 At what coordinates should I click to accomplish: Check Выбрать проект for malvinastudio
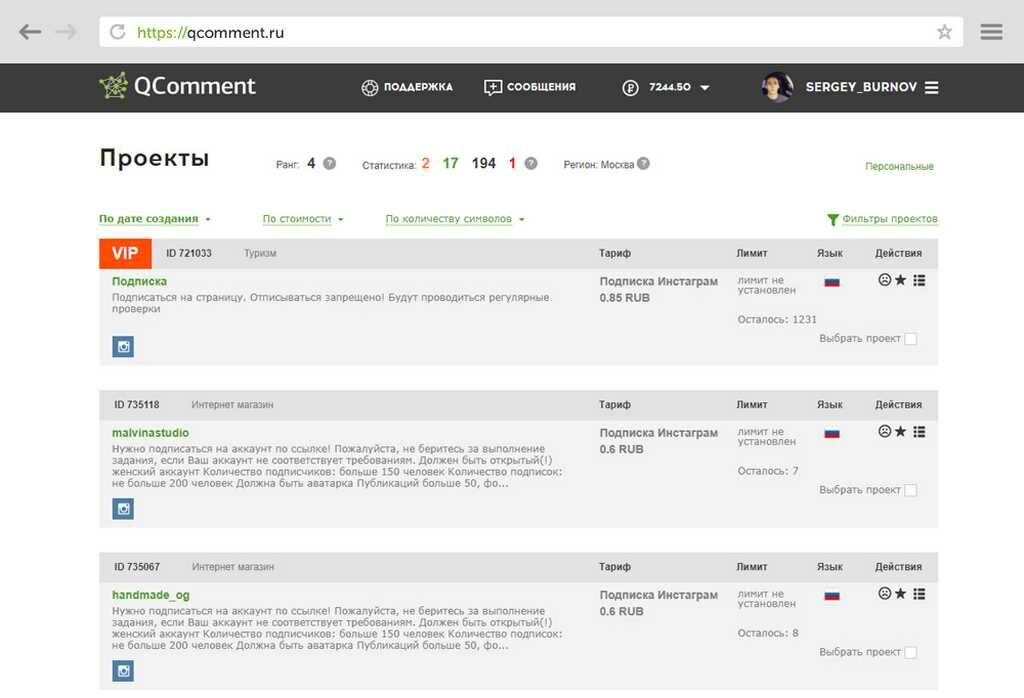[x=911, y=490]
